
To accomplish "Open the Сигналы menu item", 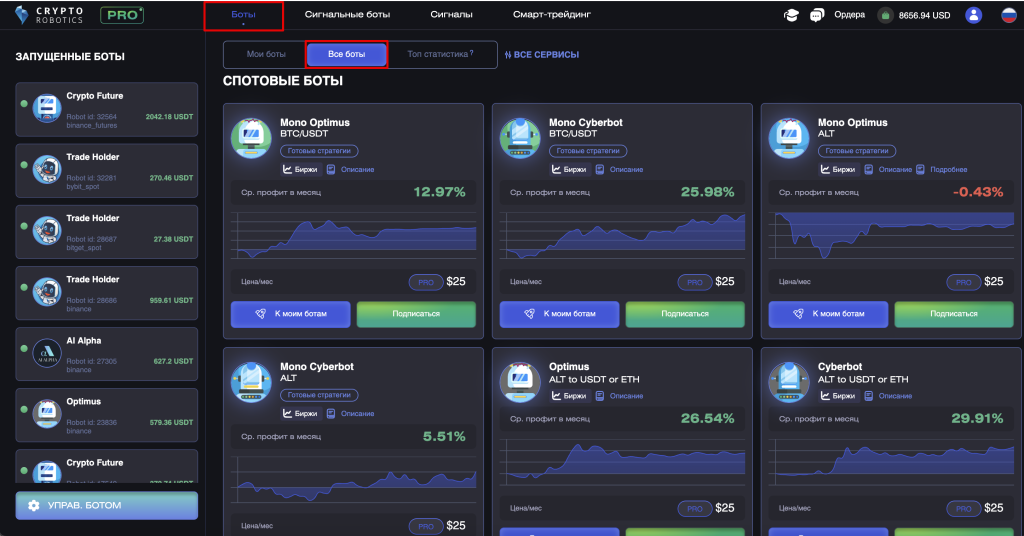I will [451, 14].
